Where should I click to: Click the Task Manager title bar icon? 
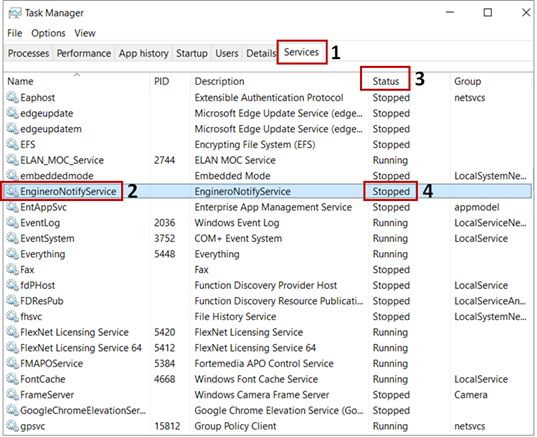click(x=15, y=13)
